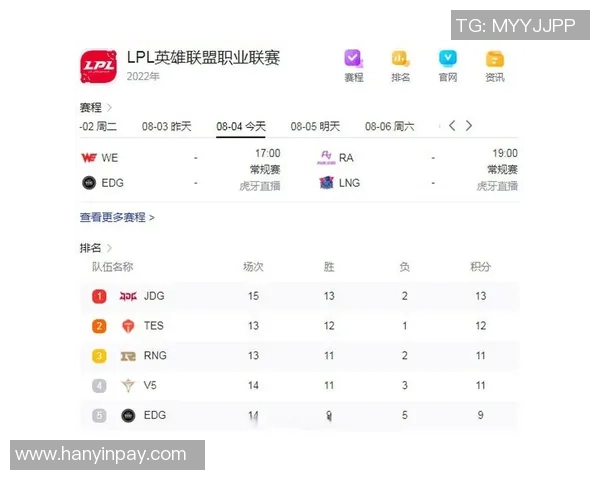The height and width of the screenshot is (480, 600).
Task: Select the -02 周二 date tab
Action: point(98,126)
